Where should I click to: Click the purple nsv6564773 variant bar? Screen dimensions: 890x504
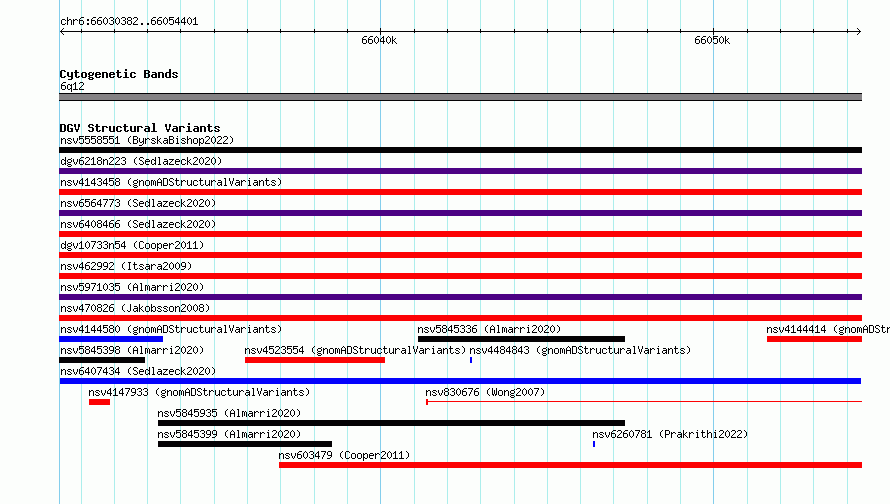[x=460, y=213]
